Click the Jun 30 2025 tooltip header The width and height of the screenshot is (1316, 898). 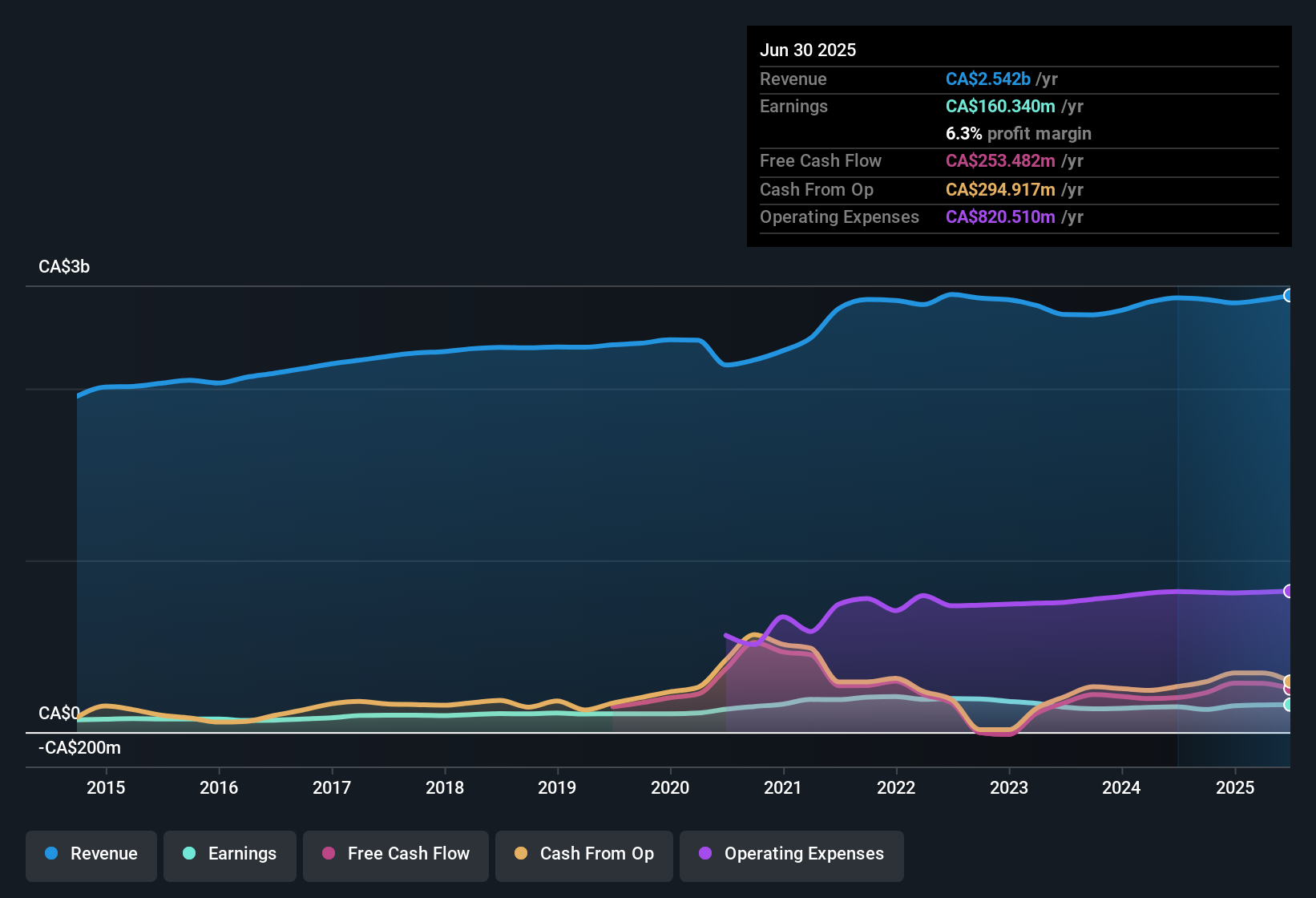click(x=808, y=50)
